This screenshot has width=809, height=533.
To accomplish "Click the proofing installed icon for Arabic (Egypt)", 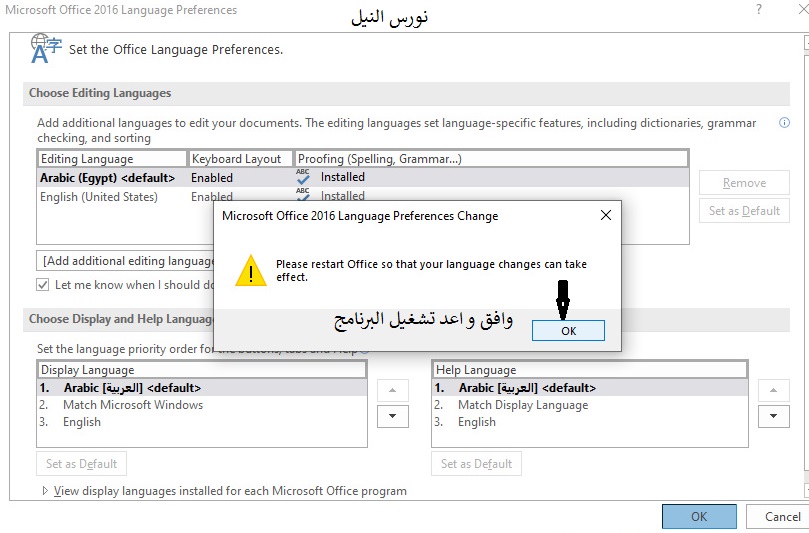I will [x=303, y=177].
